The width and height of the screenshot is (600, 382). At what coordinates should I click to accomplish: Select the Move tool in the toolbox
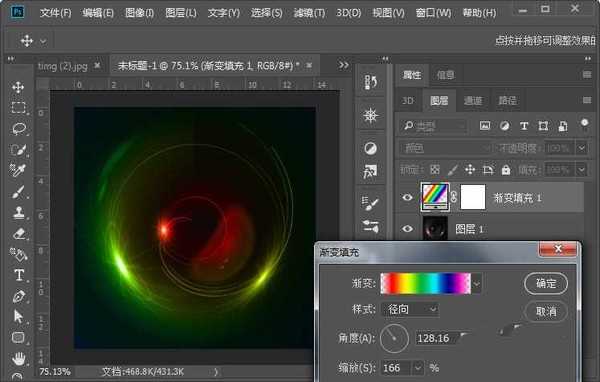(x=18, y=87)
